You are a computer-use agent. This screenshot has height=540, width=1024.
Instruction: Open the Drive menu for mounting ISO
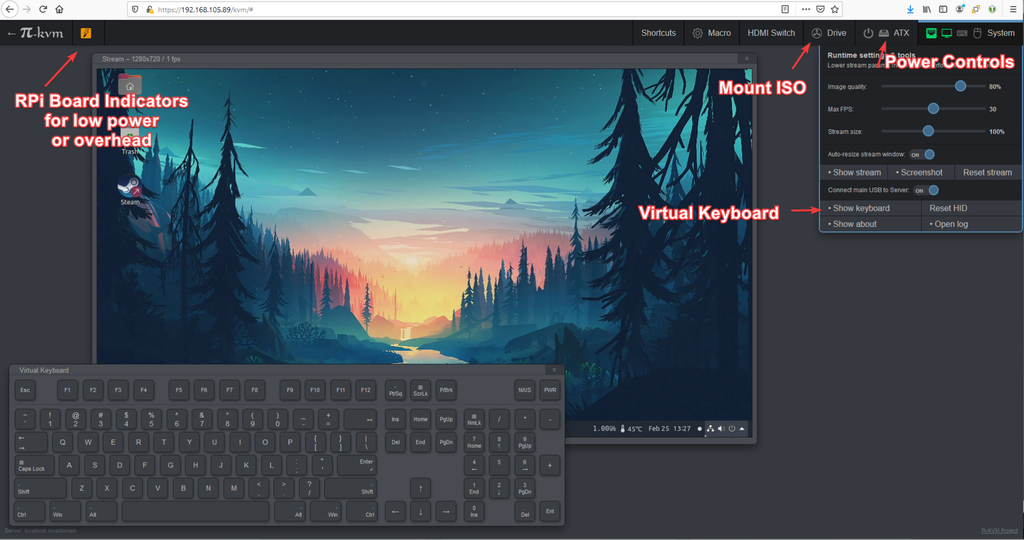tap(829, 33)
